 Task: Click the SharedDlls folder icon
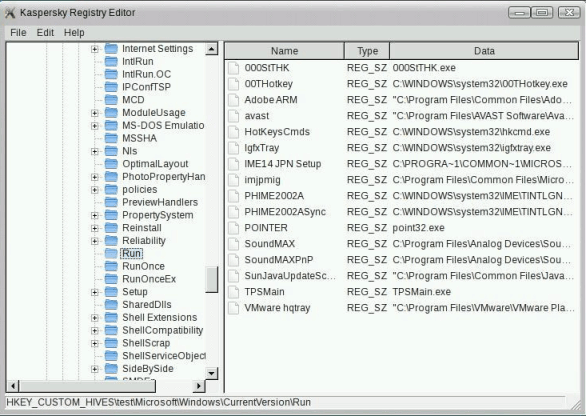coord(111,305)
